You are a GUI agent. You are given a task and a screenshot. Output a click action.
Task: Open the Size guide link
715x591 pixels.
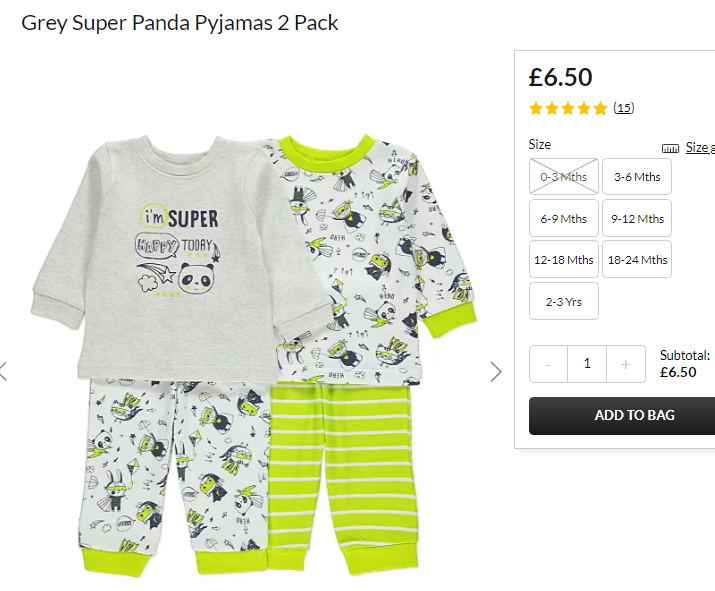tap(700, 147)
